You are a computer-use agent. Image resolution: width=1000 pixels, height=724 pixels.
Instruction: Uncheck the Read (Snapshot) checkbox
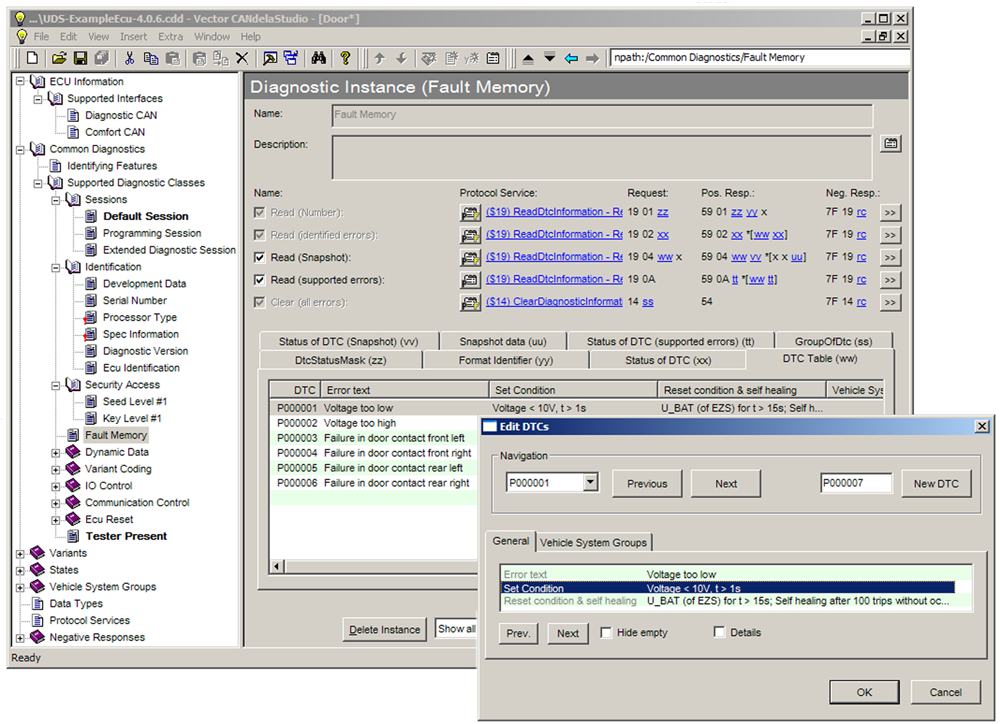[x=260, y=257]
